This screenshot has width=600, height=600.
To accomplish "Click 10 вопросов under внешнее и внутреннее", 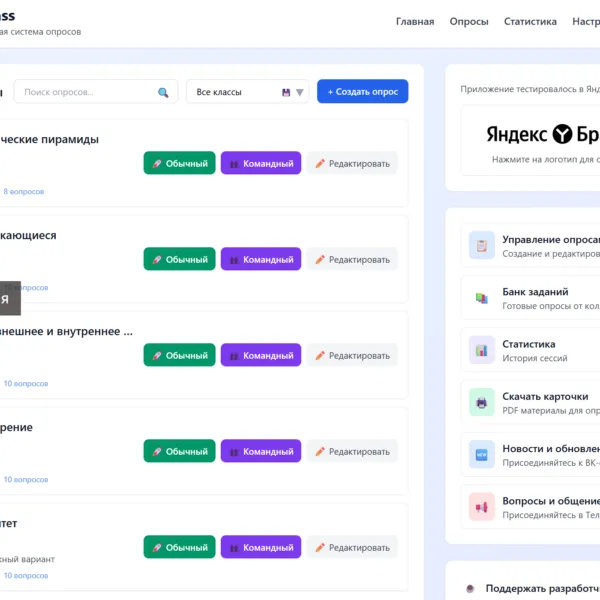I will click(26, 383).
